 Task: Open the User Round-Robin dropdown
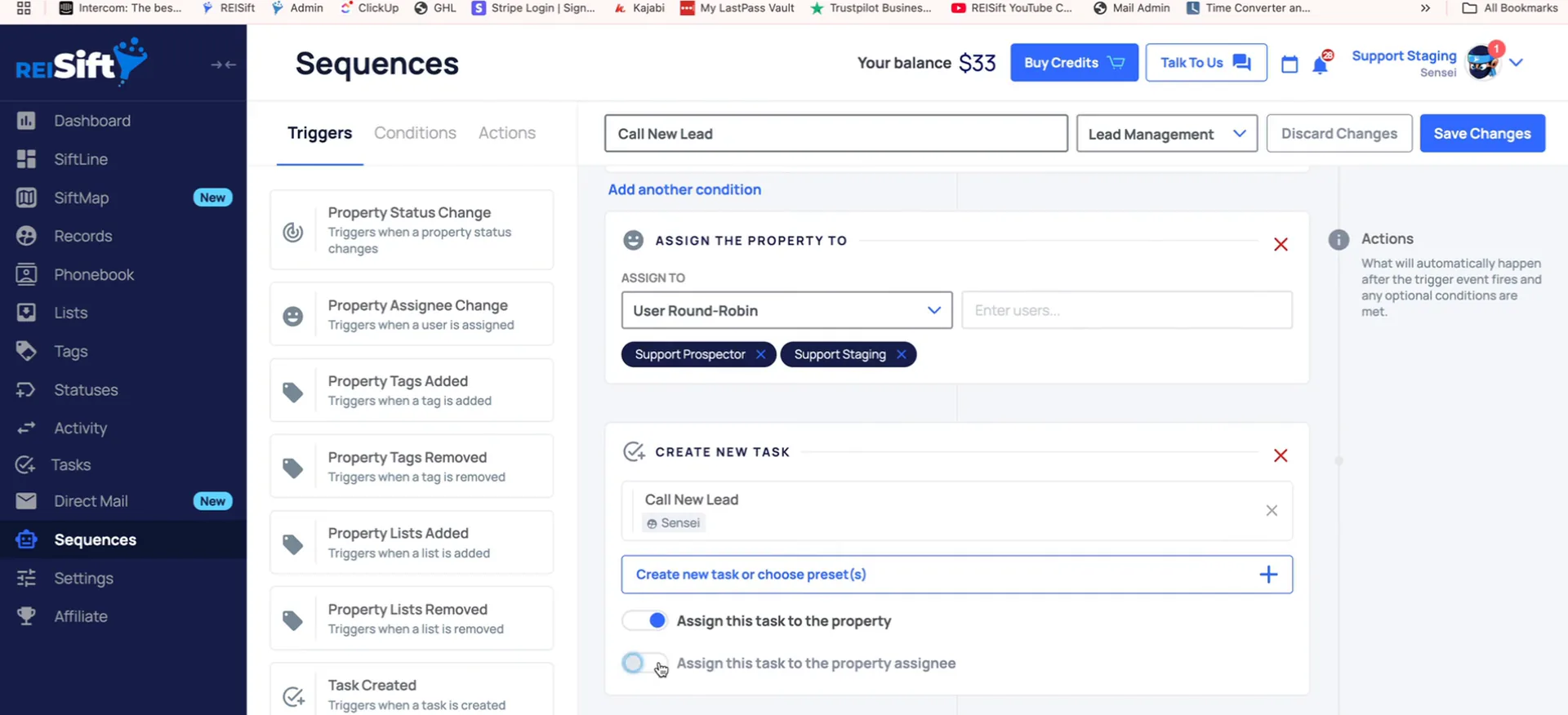point(786,310)
